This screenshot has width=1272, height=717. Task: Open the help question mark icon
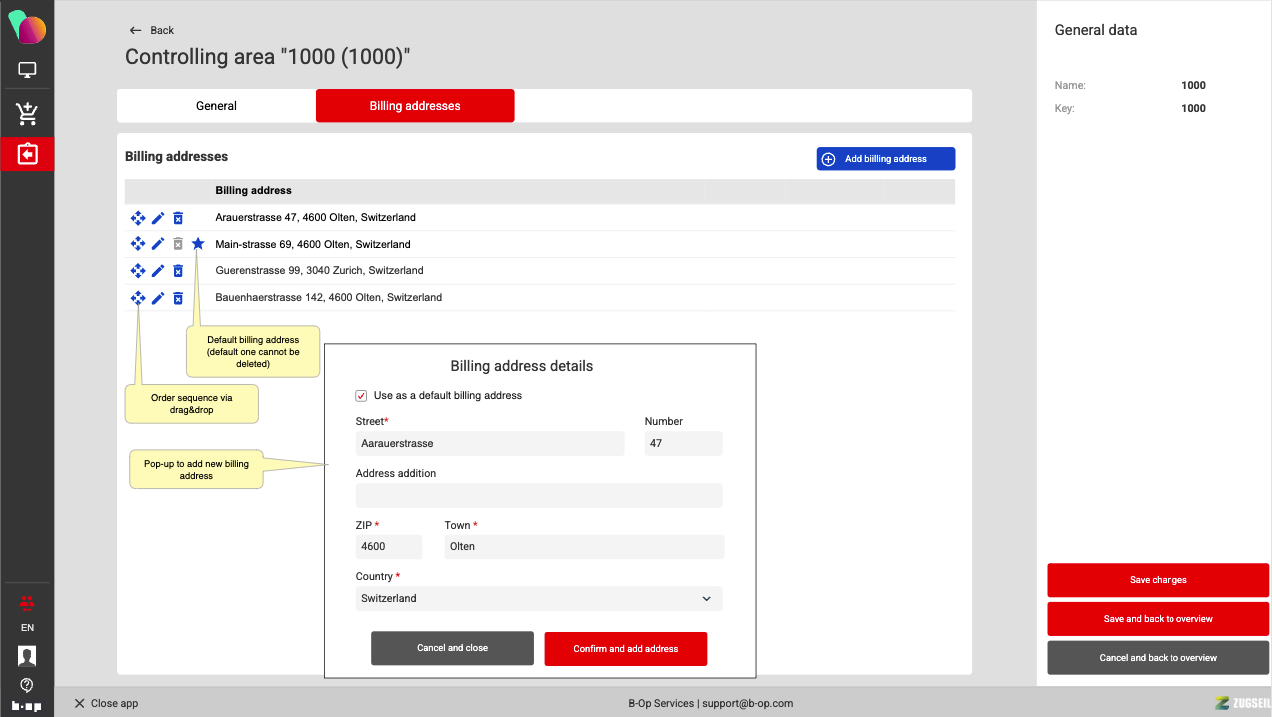point(27,685)
